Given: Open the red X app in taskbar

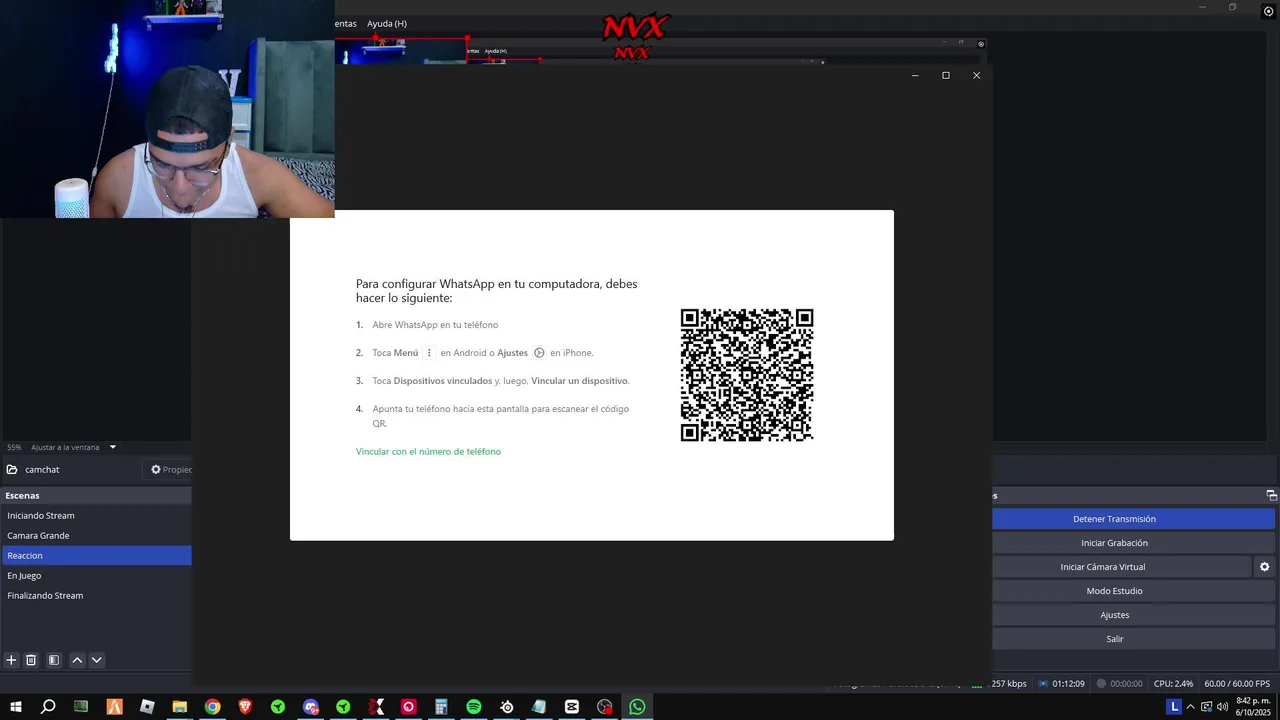Looking at the screenshot, I should 376,707.
